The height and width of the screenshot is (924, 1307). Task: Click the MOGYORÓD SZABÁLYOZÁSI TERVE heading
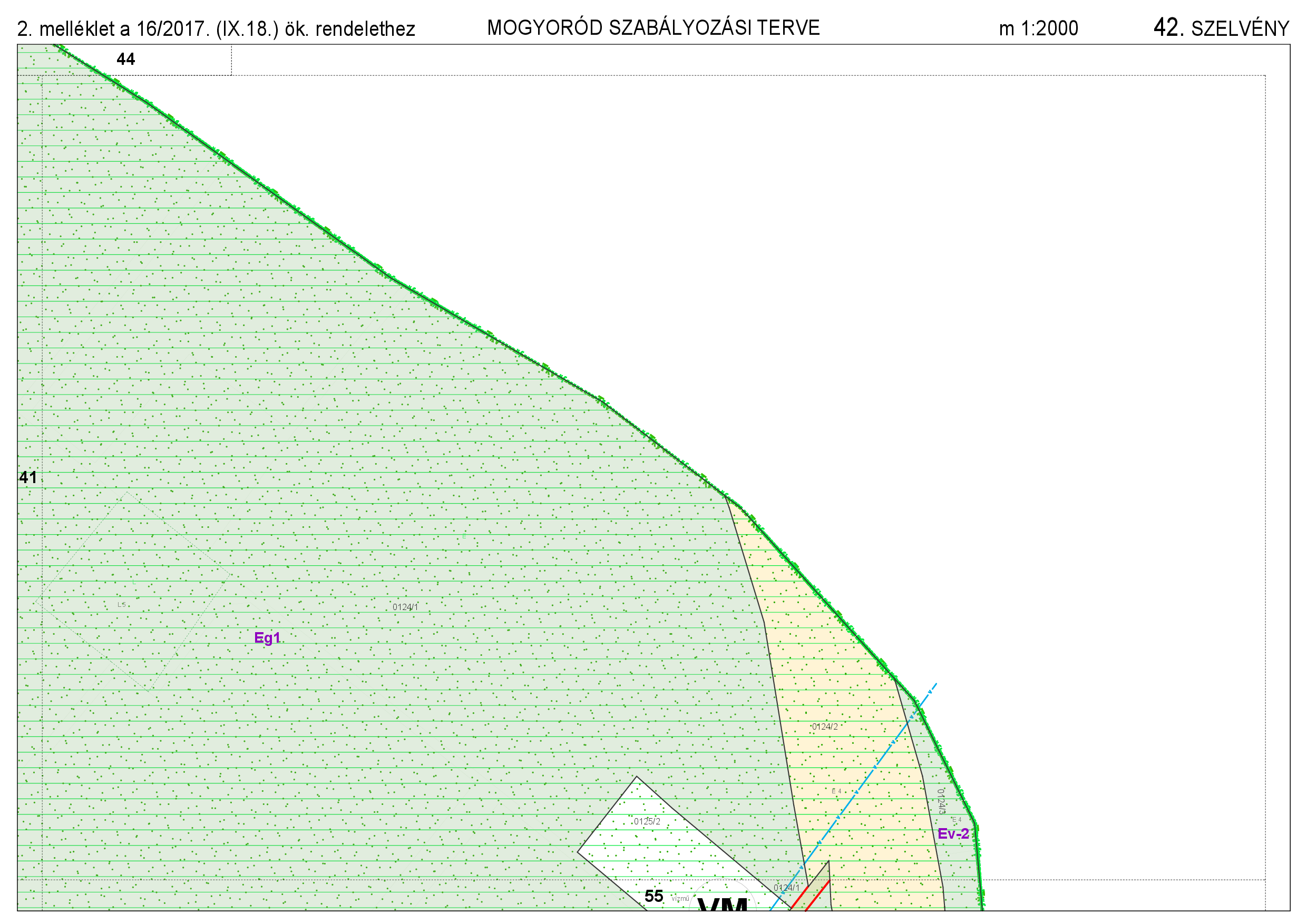(653, 28)
